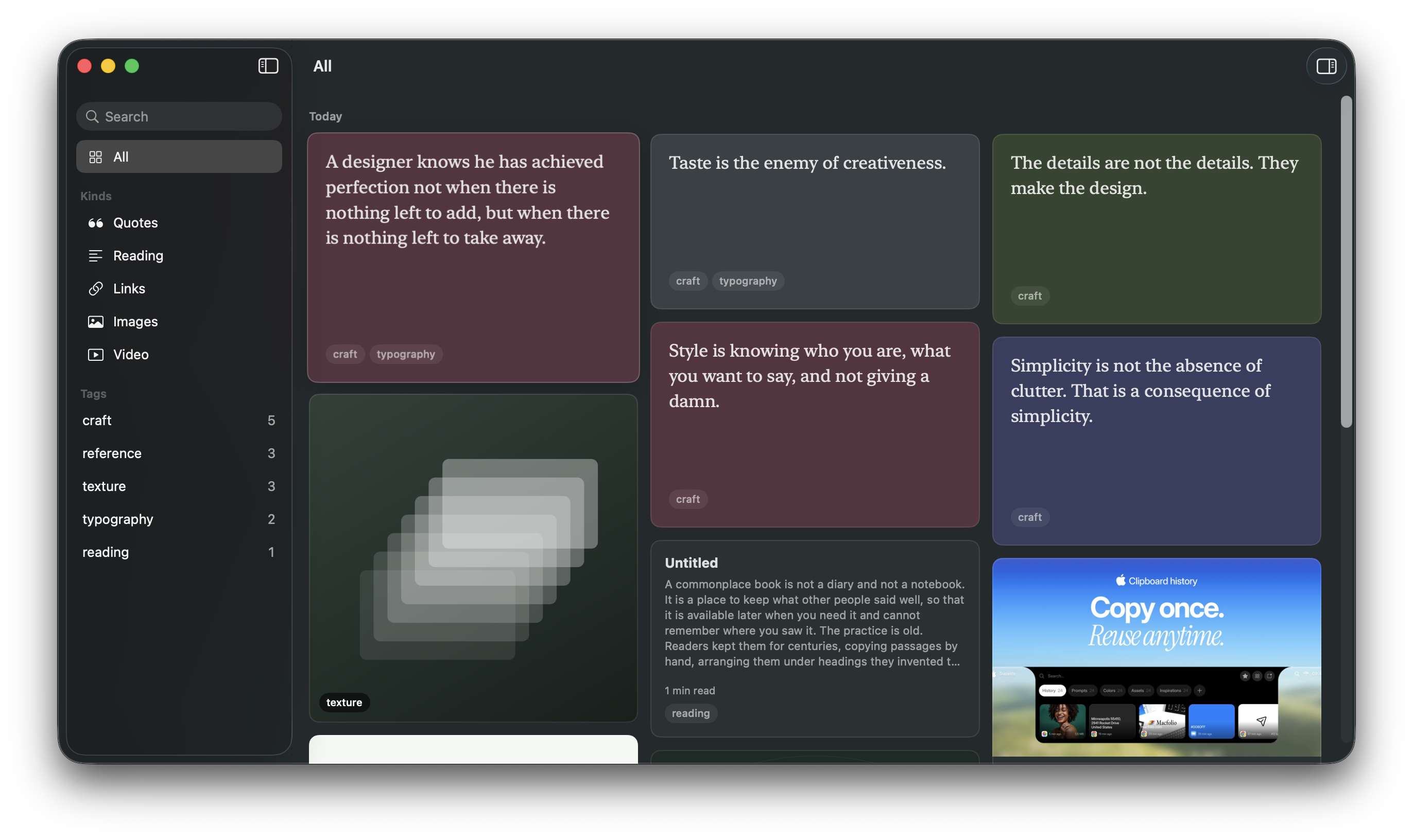Click typography tag on the Taste quote

(x=748, y=282)
